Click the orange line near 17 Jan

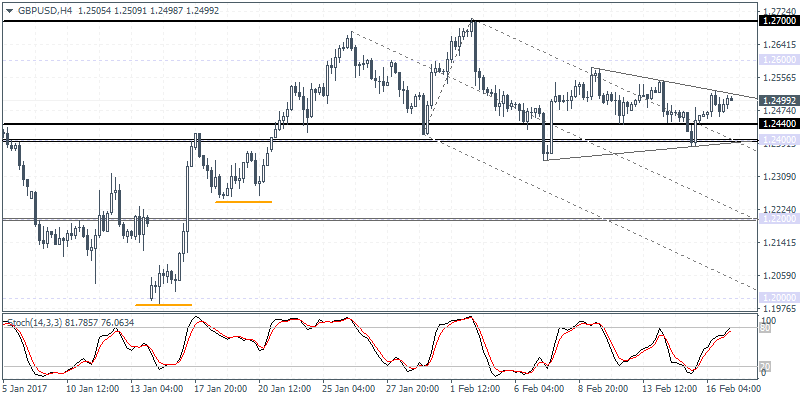pyautogui.click(x=243, y=201)
